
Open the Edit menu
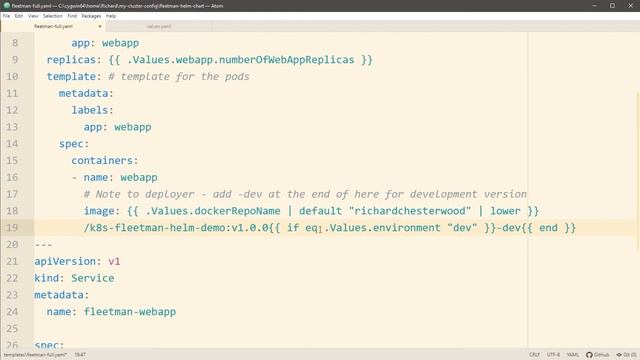[x=19, y=16]
